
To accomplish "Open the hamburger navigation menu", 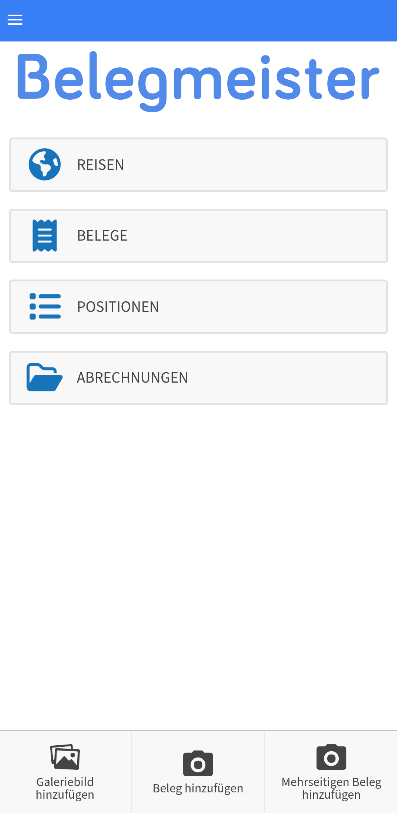I will tap(15, 20).
